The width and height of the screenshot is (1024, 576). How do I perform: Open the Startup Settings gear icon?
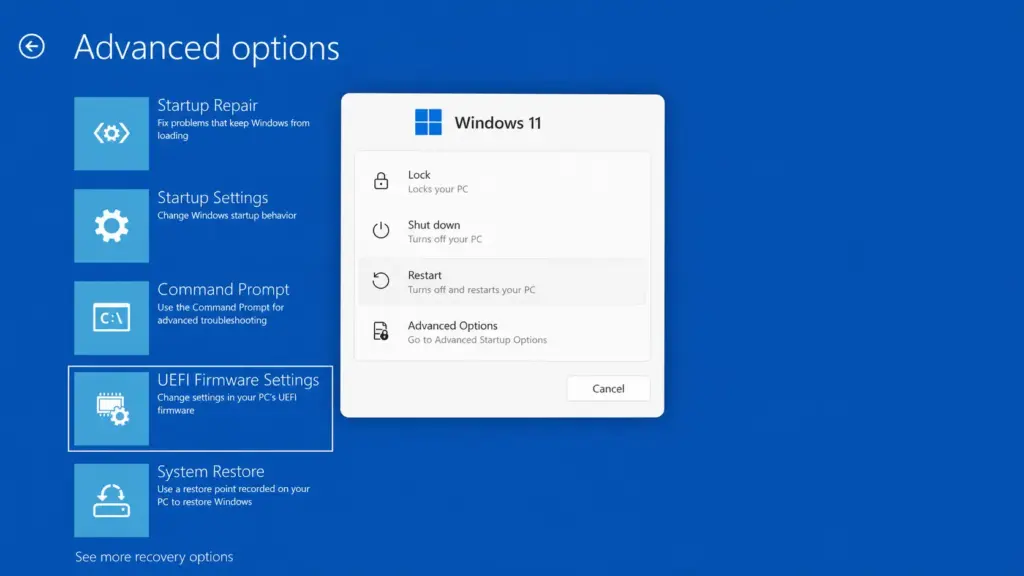tap(112, 226)
